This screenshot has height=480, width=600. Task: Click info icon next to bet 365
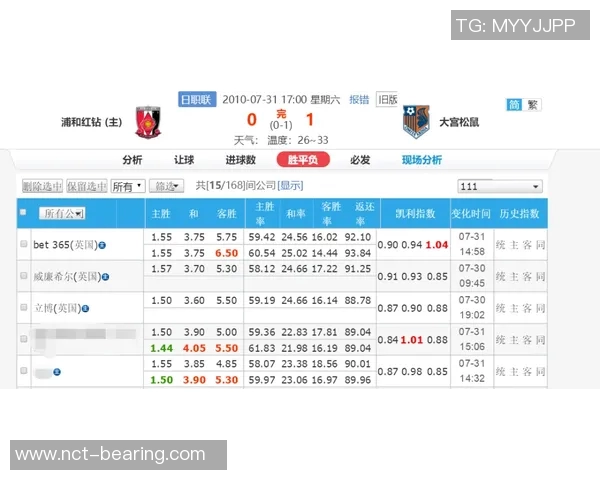[x=102, y=245]
